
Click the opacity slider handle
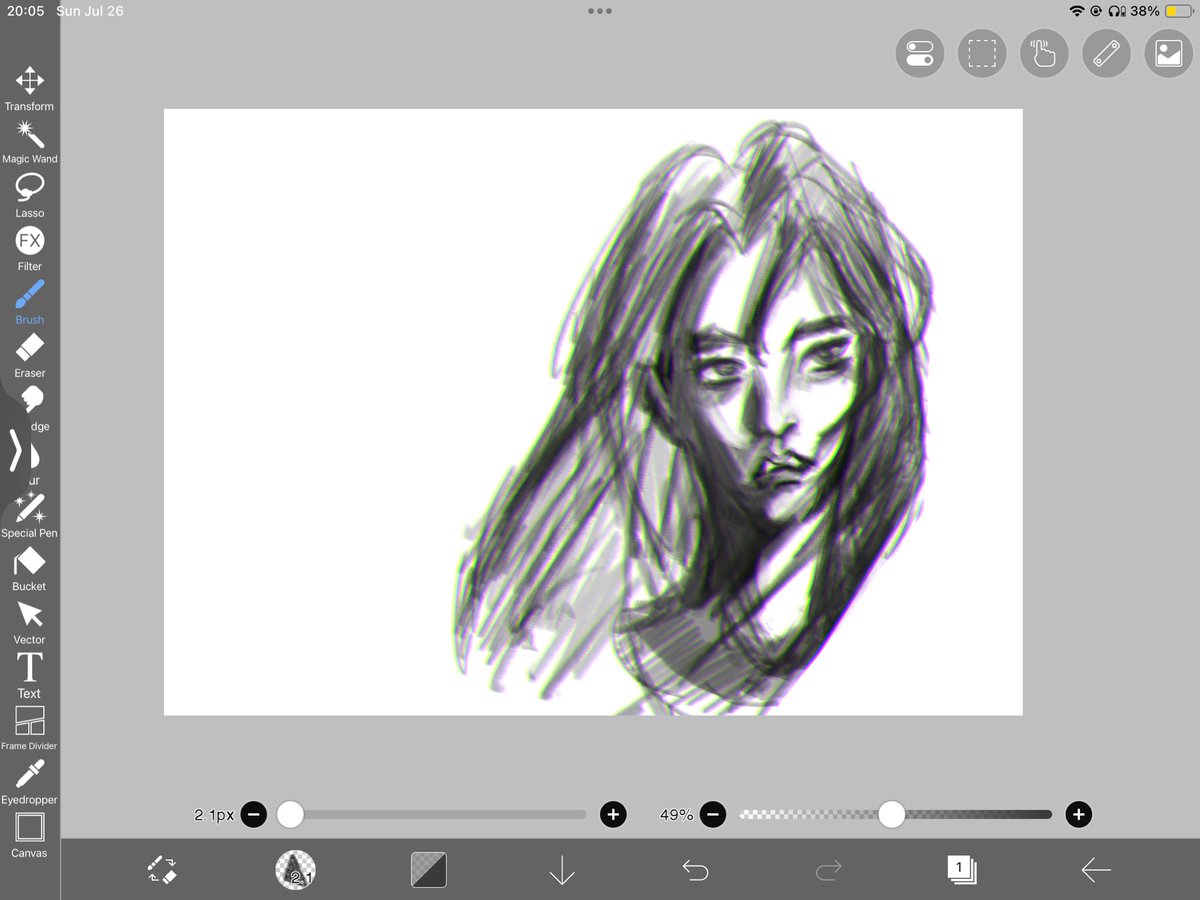(x=891, y=815)
